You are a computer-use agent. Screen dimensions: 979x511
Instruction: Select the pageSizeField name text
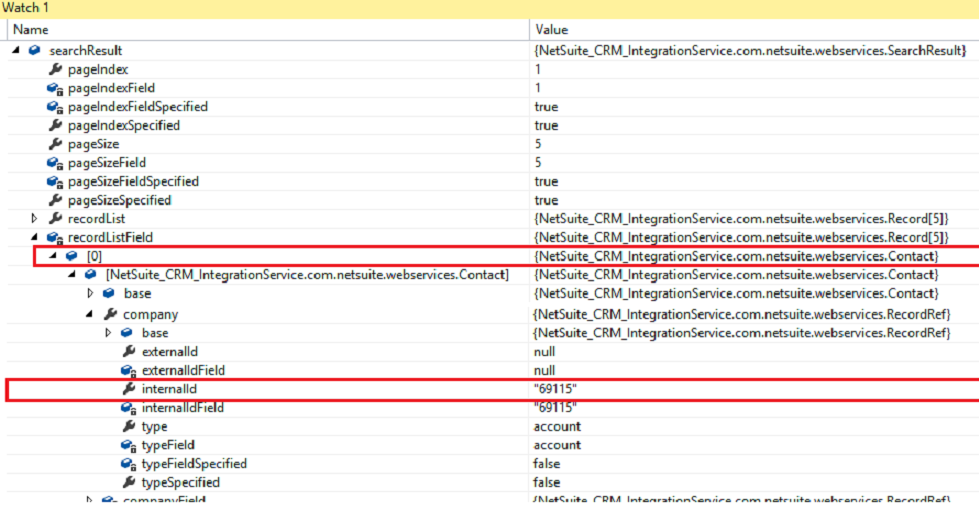pos(107,163)
